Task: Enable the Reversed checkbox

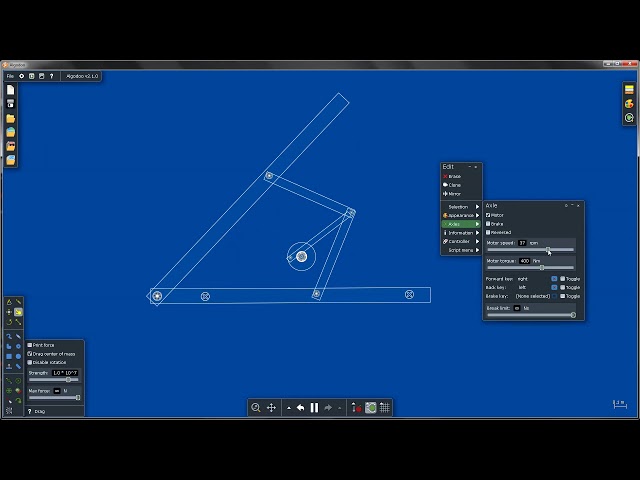Action: coord(488,232)
